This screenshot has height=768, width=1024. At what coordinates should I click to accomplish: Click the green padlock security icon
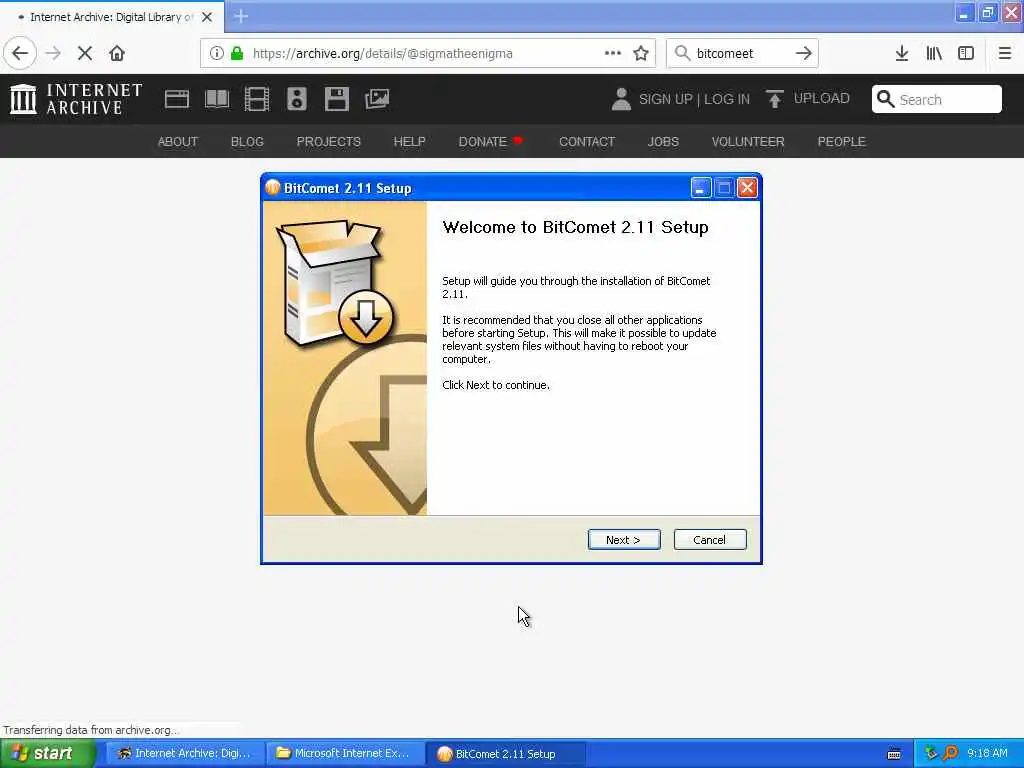pos(237,54)
